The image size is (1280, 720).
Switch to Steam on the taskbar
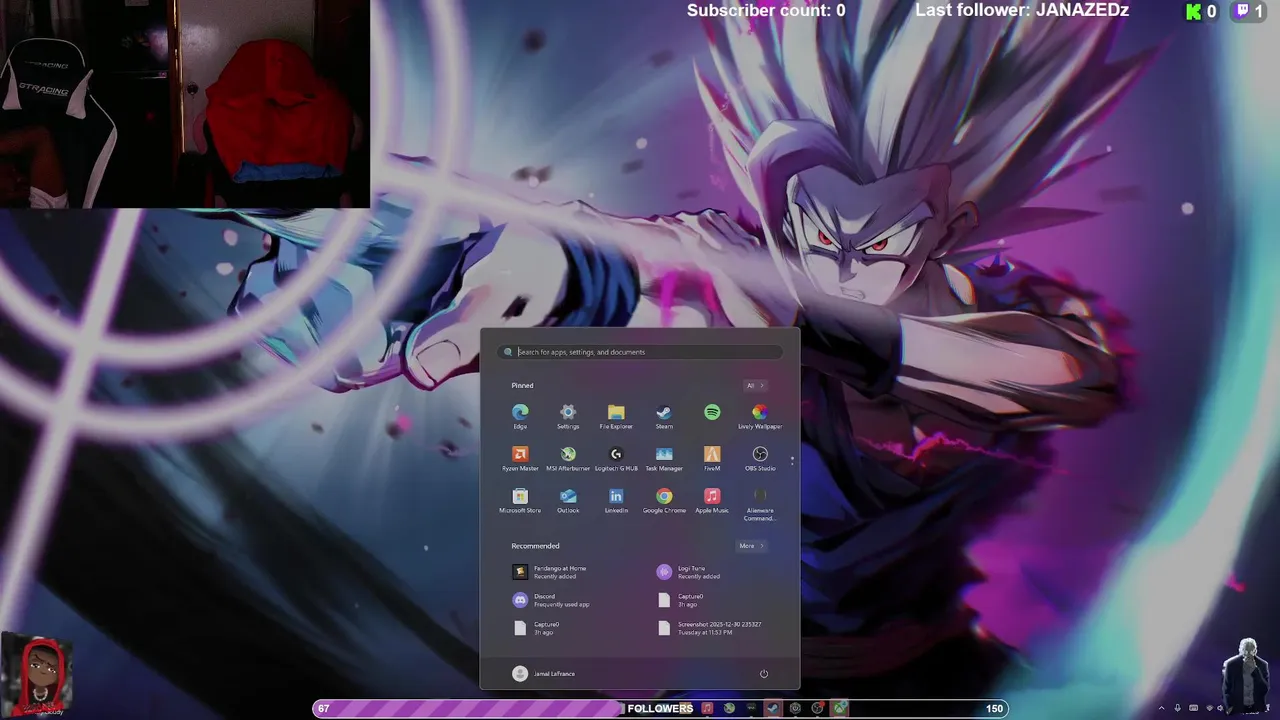click(x=773, y=708)
